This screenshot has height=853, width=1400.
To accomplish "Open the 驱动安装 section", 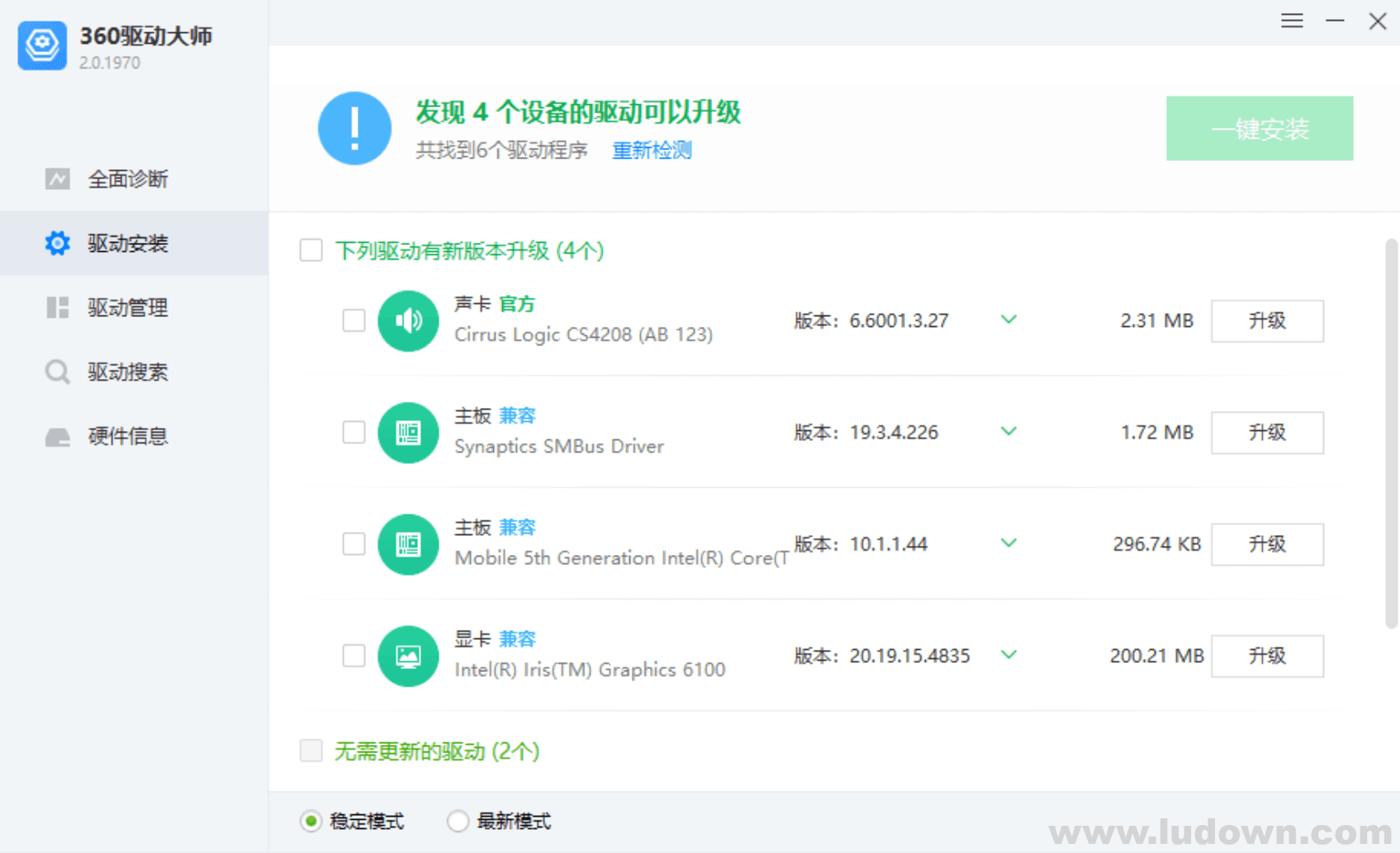I will [x=134, y=243].
